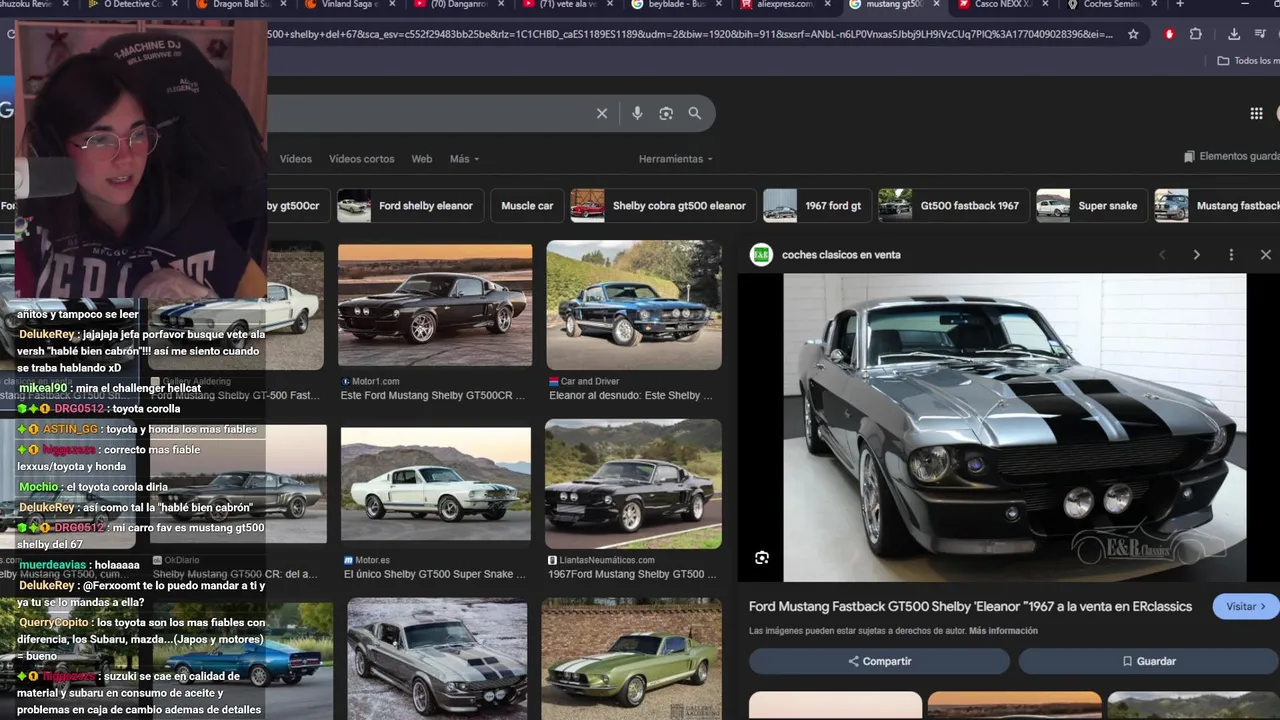Viewport: 1280px width, 720px height.
Task: Open the three-dot menu in preview panel
Action: (1231, 255)
